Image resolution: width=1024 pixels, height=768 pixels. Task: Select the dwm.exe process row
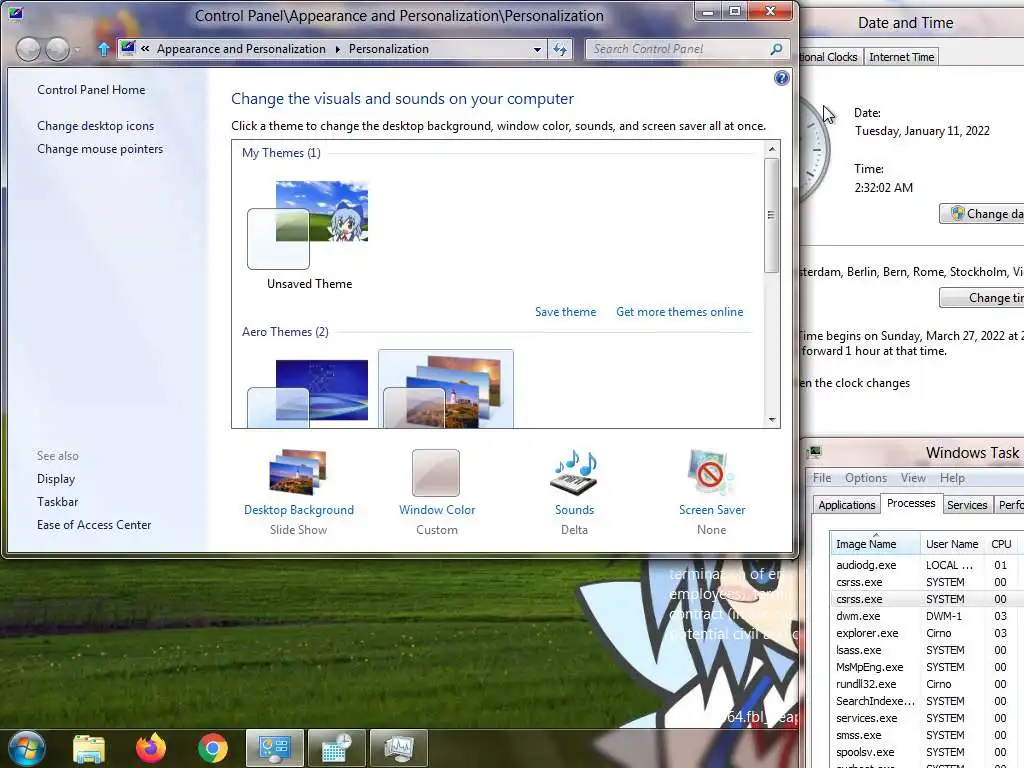[x=927, y=616]
